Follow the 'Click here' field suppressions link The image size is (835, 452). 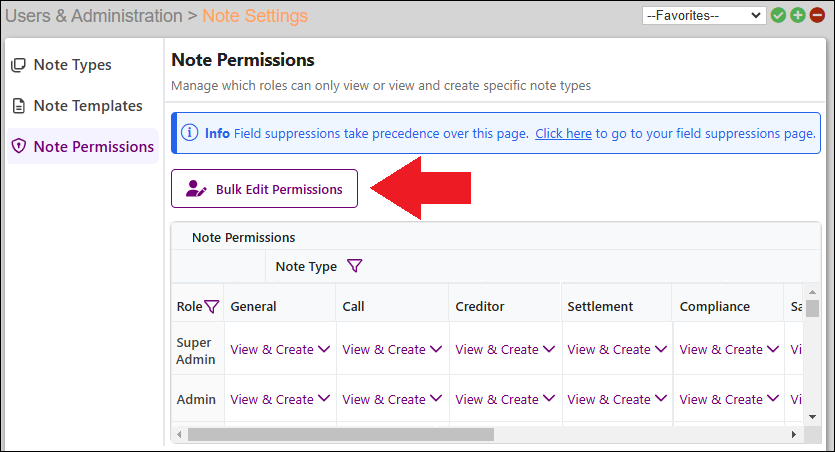563,133
